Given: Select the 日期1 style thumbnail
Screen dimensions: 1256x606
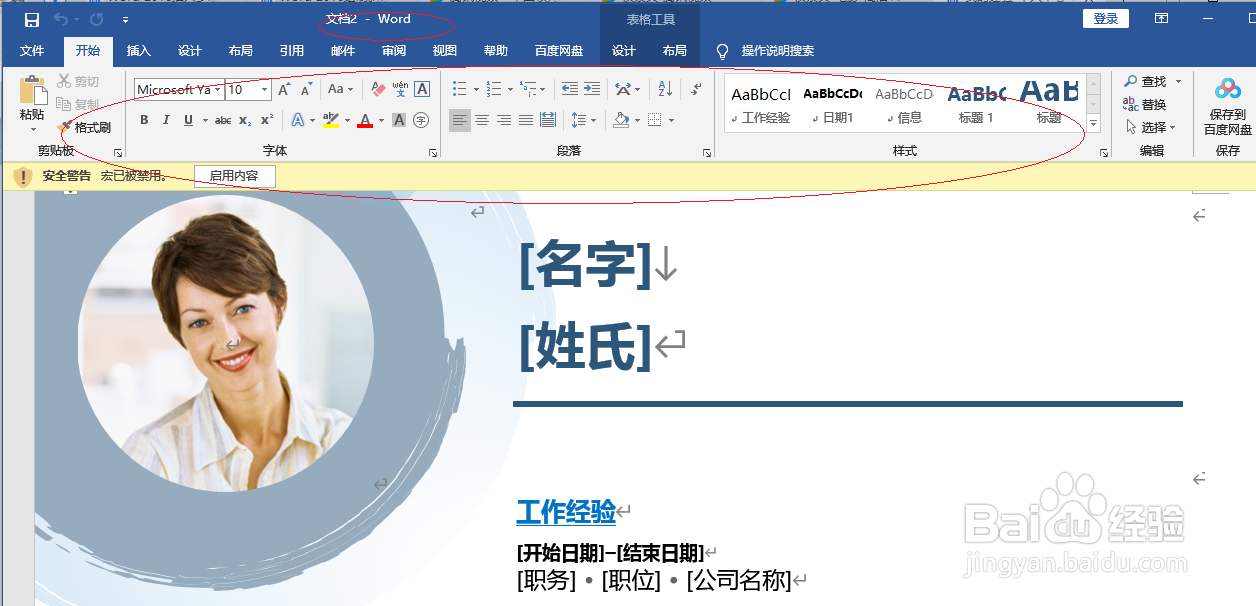Looking at the screenshot, I should coord(832,102).
